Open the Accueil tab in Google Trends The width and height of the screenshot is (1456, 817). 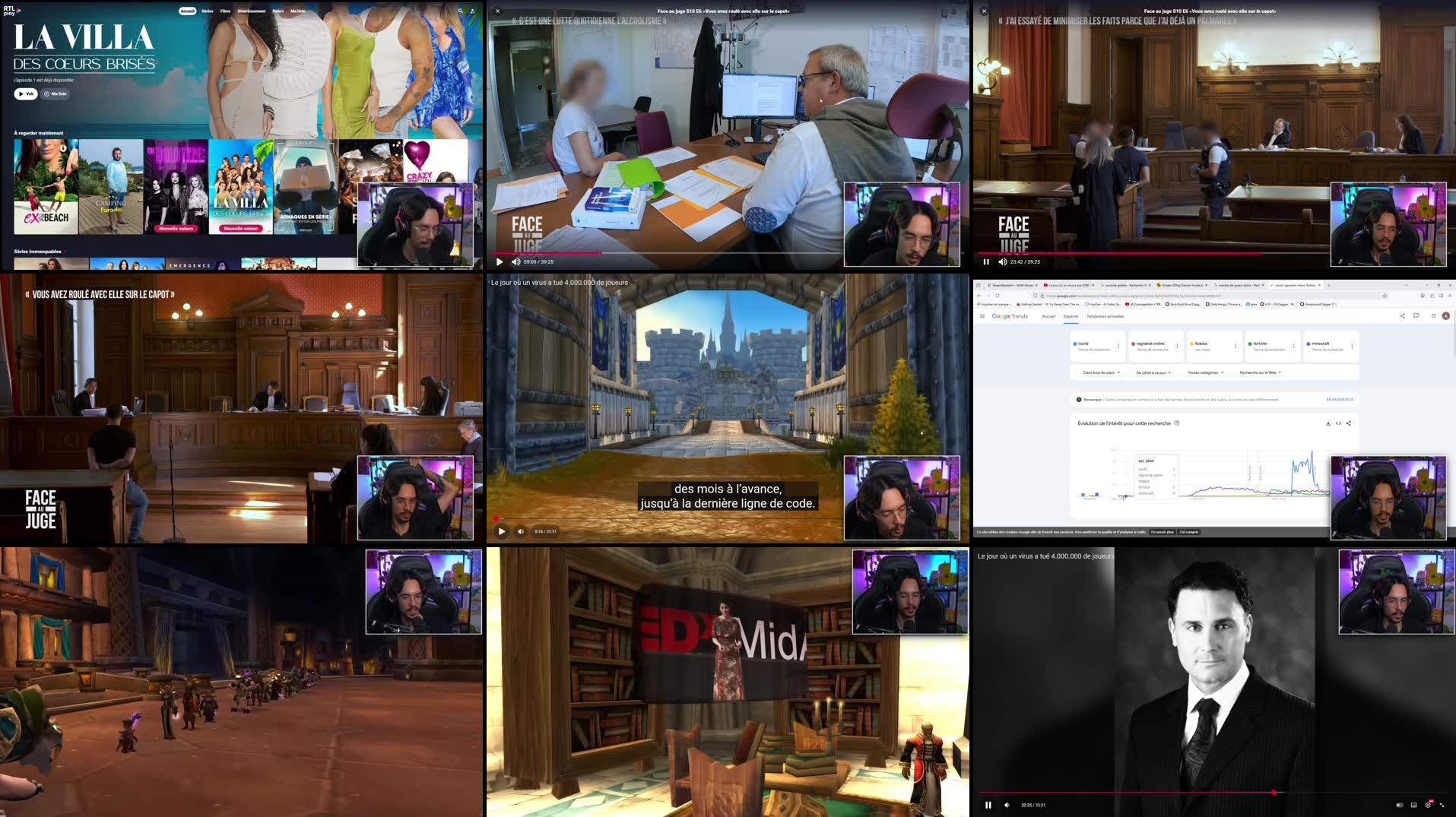(x=1048, y=316)
